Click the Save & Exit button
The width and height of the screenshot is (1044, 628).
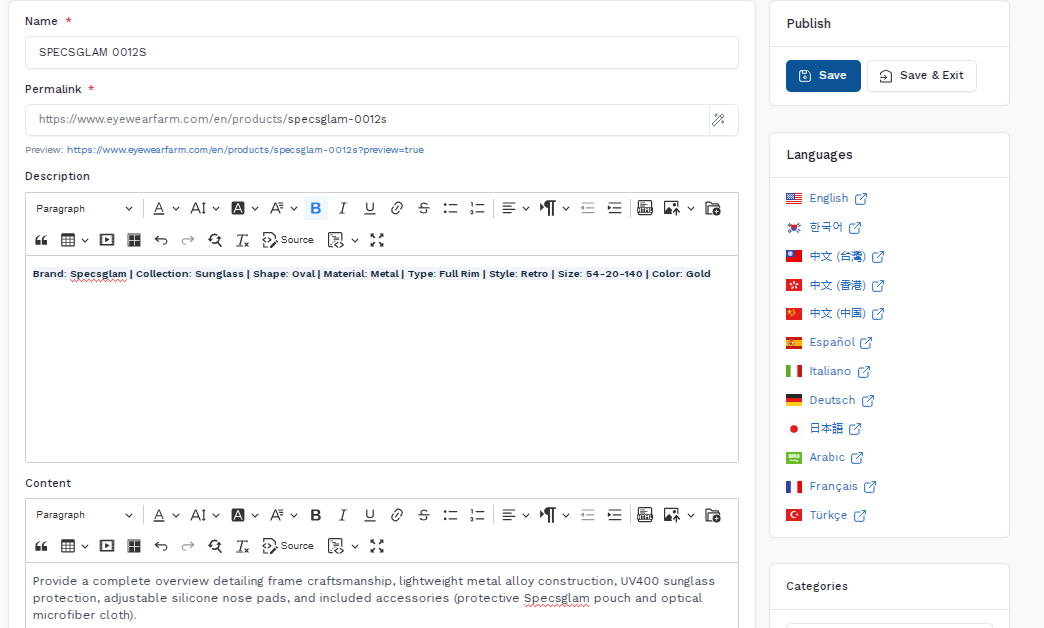point(921,76)
